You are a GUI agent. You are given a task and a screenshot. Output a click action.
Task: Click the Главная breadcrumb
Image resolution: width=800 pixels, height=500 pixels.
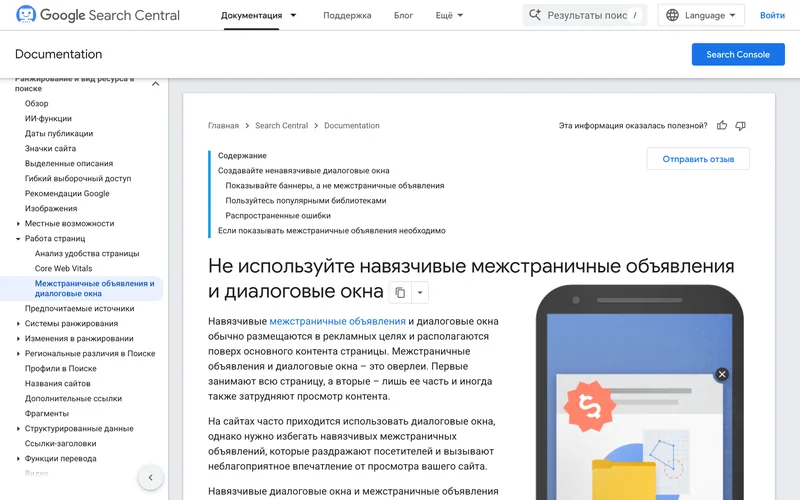pos(223,126)
